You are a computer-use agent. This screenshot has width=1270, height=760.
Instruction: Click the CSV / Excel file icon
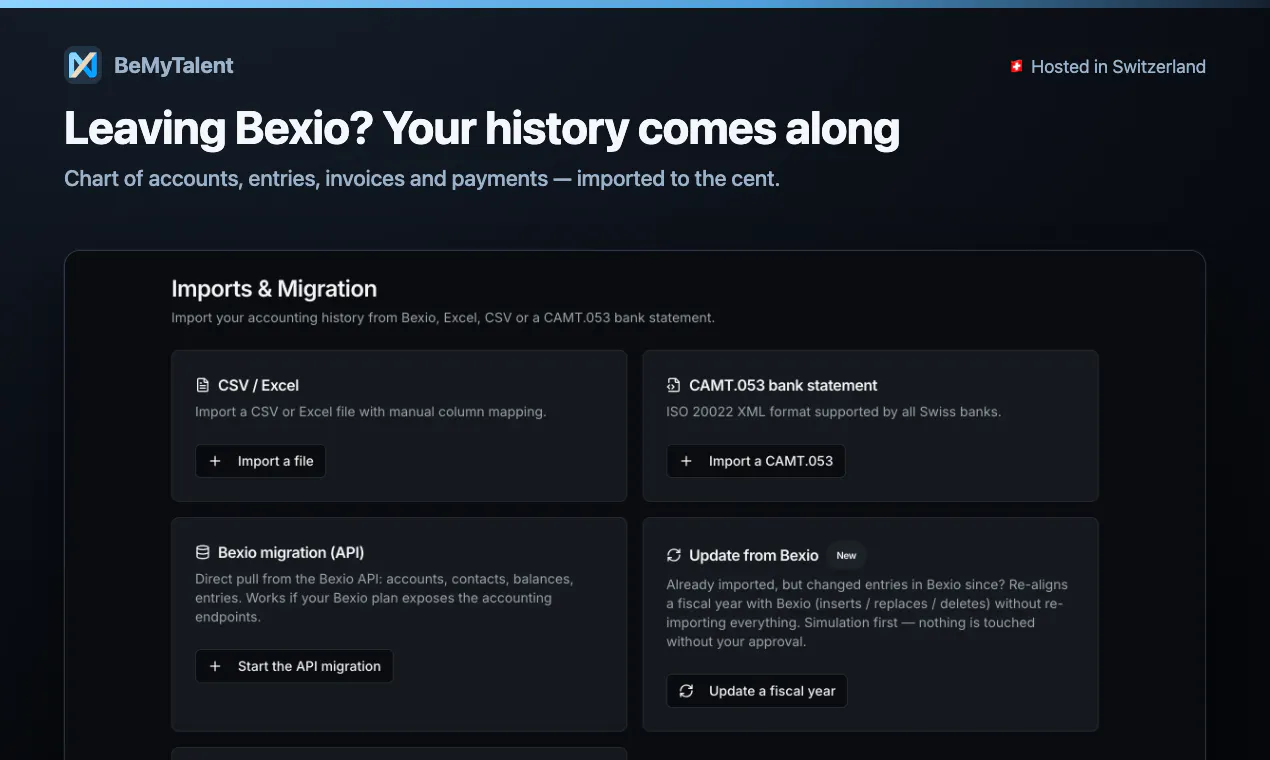tap(203, 385)
